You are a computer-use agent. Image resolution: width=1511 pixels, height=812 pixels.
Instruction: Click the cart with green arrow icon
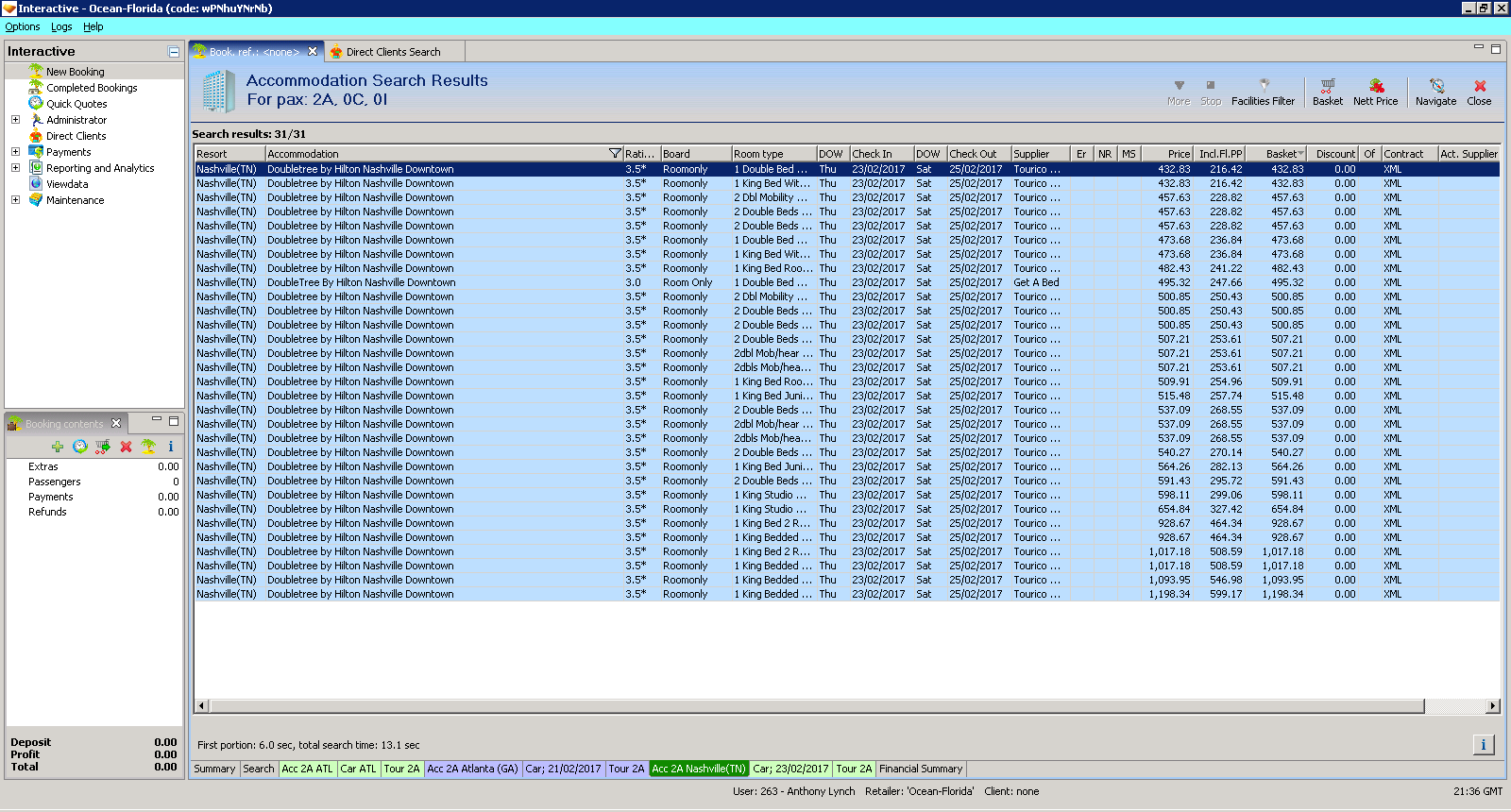coord(103,447)
